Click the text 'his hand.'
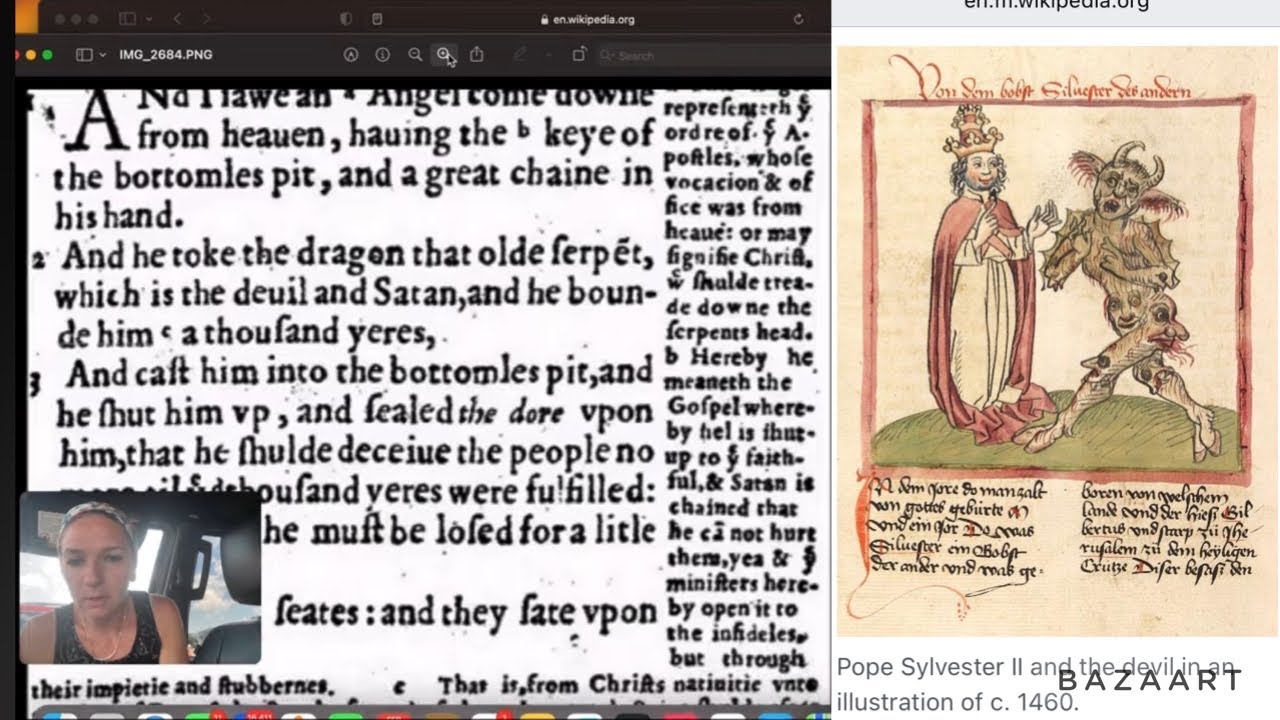The width and height of the screenshot is (1280, 720). click(120, 215)
